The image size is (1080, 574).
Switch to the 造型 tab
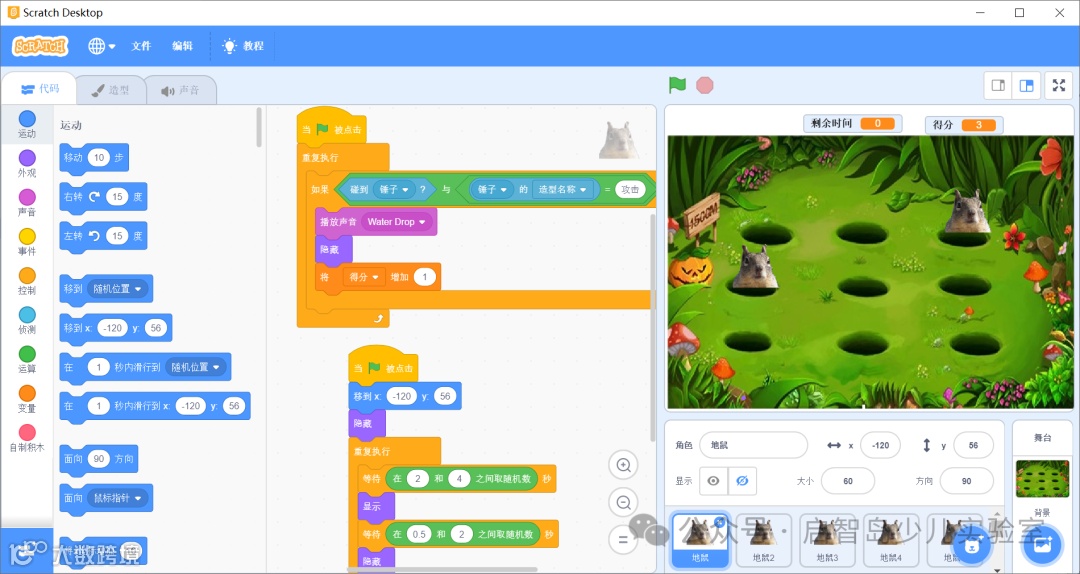click(111, 90)
